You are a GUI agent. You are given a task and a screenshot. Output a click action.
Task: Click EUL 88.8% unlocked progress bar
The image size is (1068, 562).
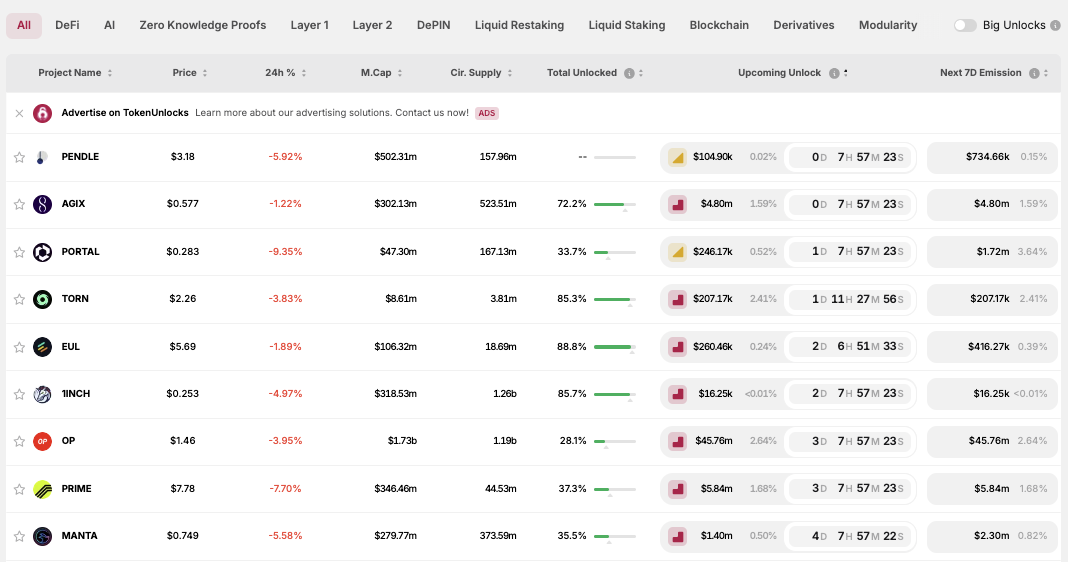(614, 347)
